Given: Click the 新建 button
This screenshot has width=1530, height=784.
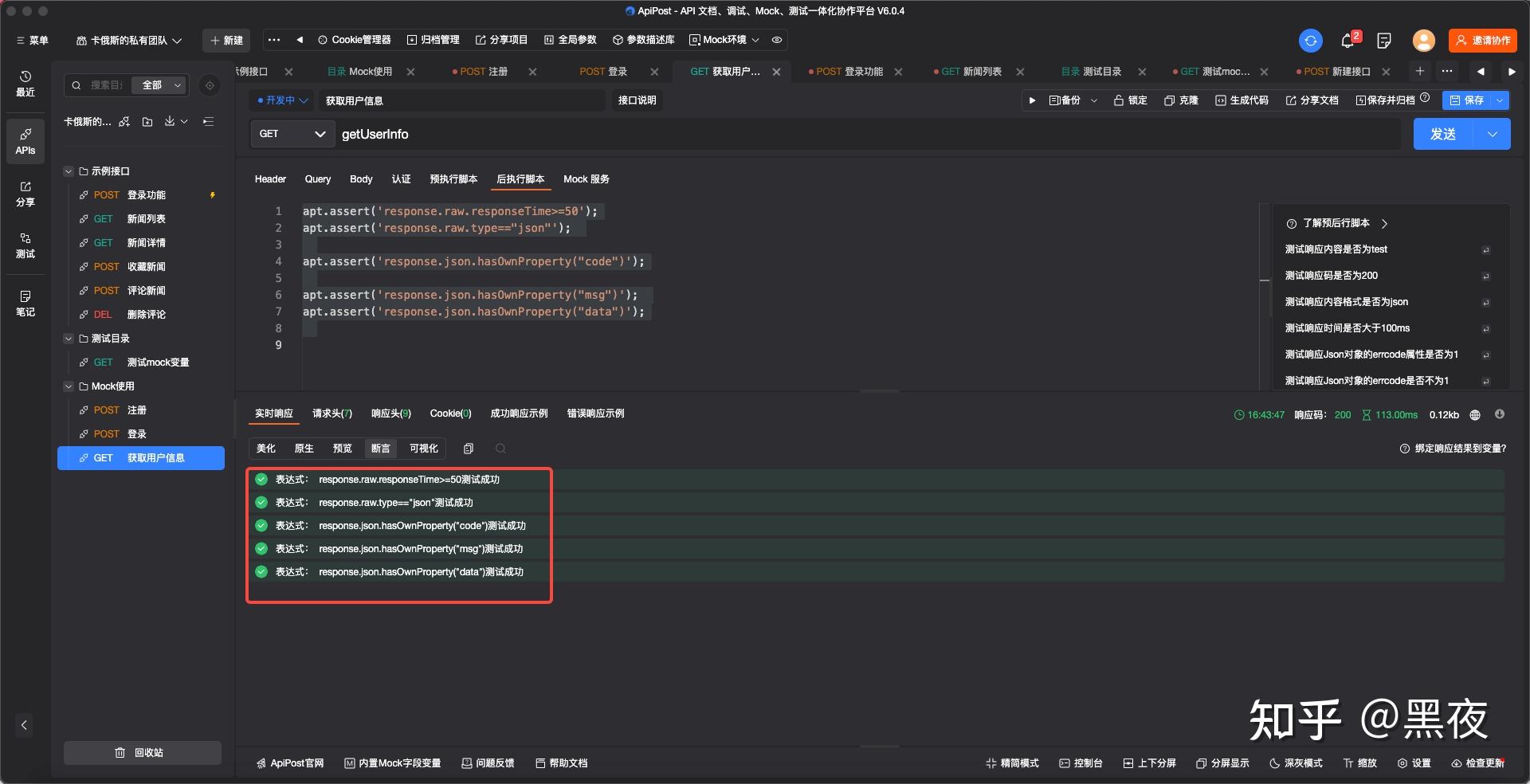Looking at the screenshot, I should tap(226, 41).
